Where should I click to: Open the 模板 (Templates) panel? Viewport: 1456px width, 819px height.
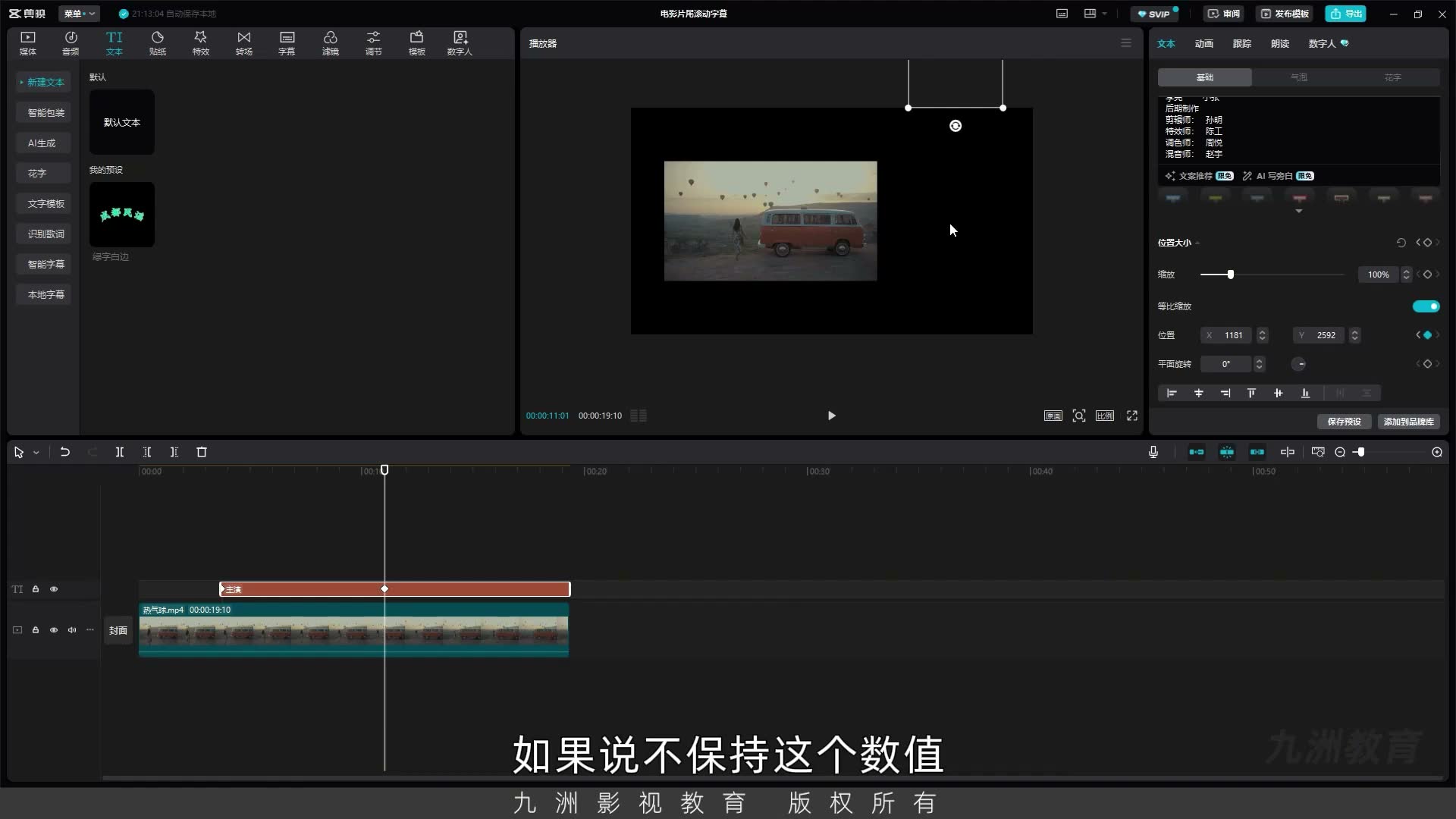[x=417, y=43]
